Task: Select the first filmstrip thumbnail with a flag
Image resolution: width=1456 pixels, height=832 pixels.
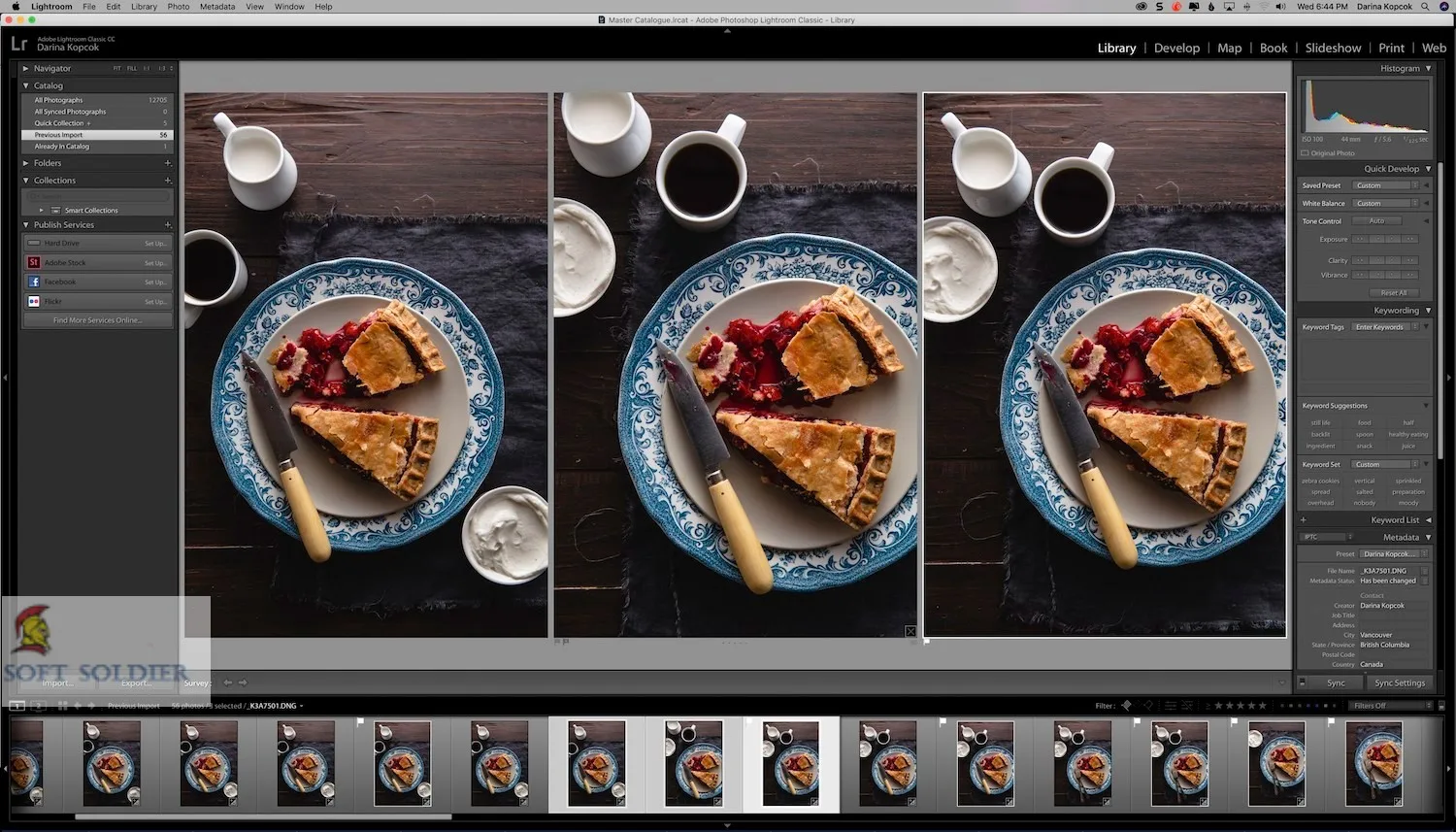Action: (402, 763)
